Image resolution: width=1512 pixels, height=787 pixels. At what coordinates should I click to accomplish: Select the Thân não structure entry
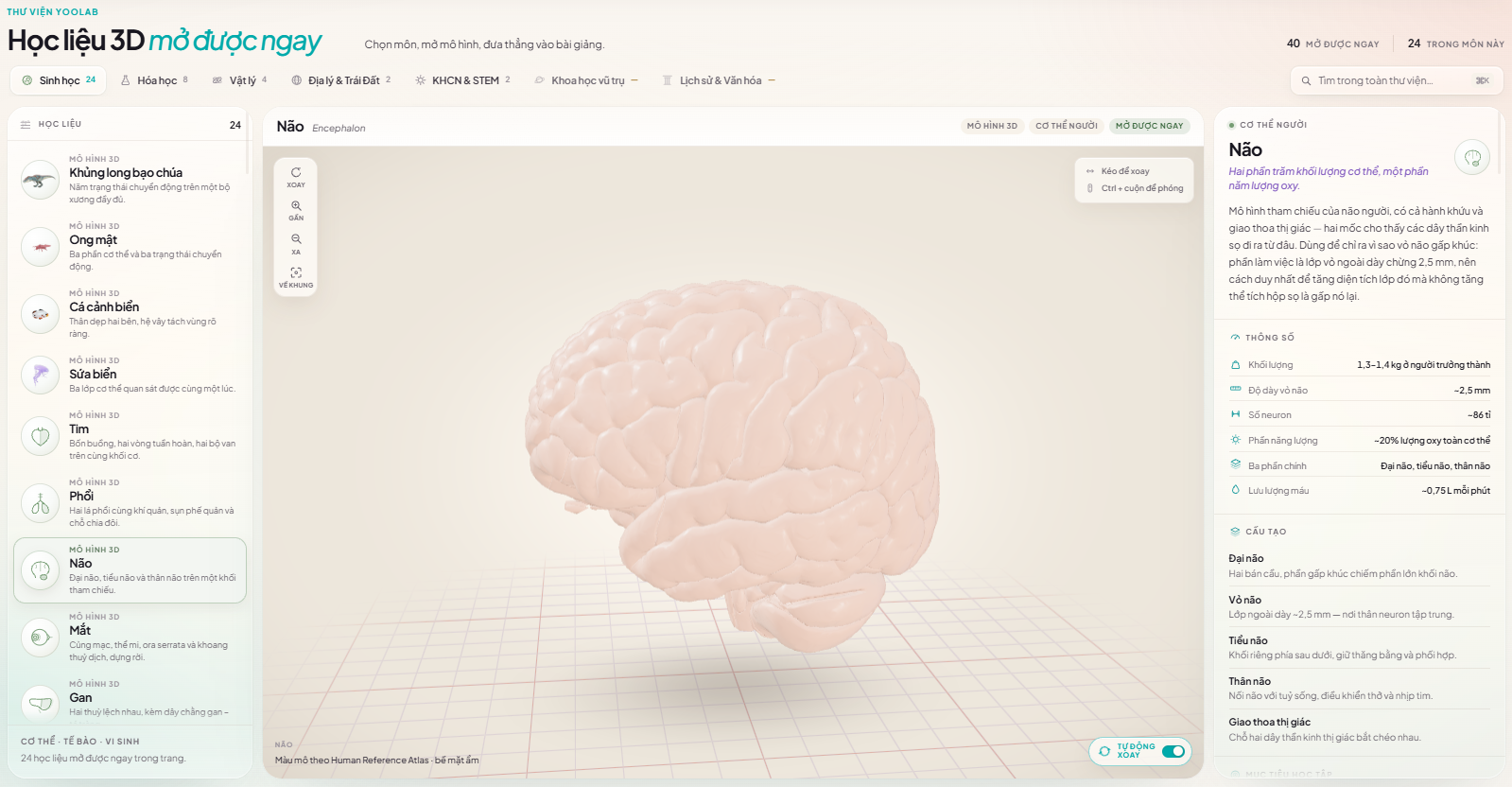point(1359,688)
